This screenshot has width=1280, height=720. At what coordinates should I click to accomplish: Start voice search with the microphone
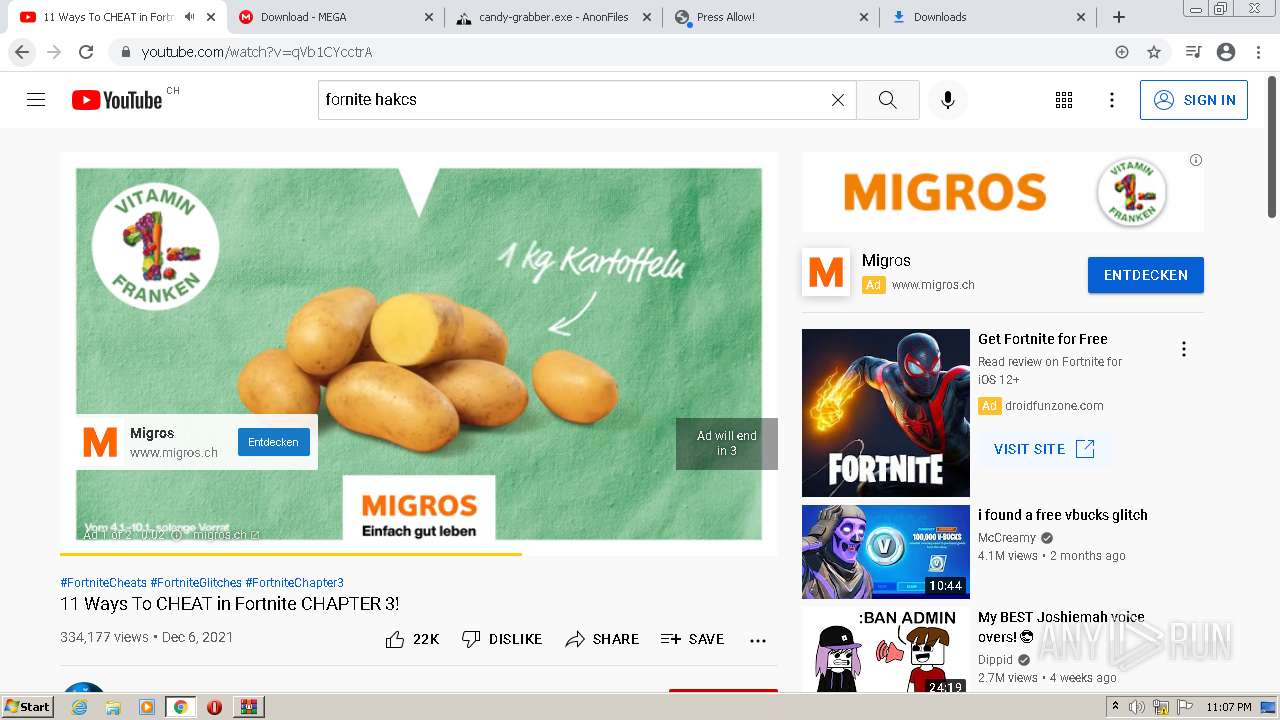click(x=948, y=100)
